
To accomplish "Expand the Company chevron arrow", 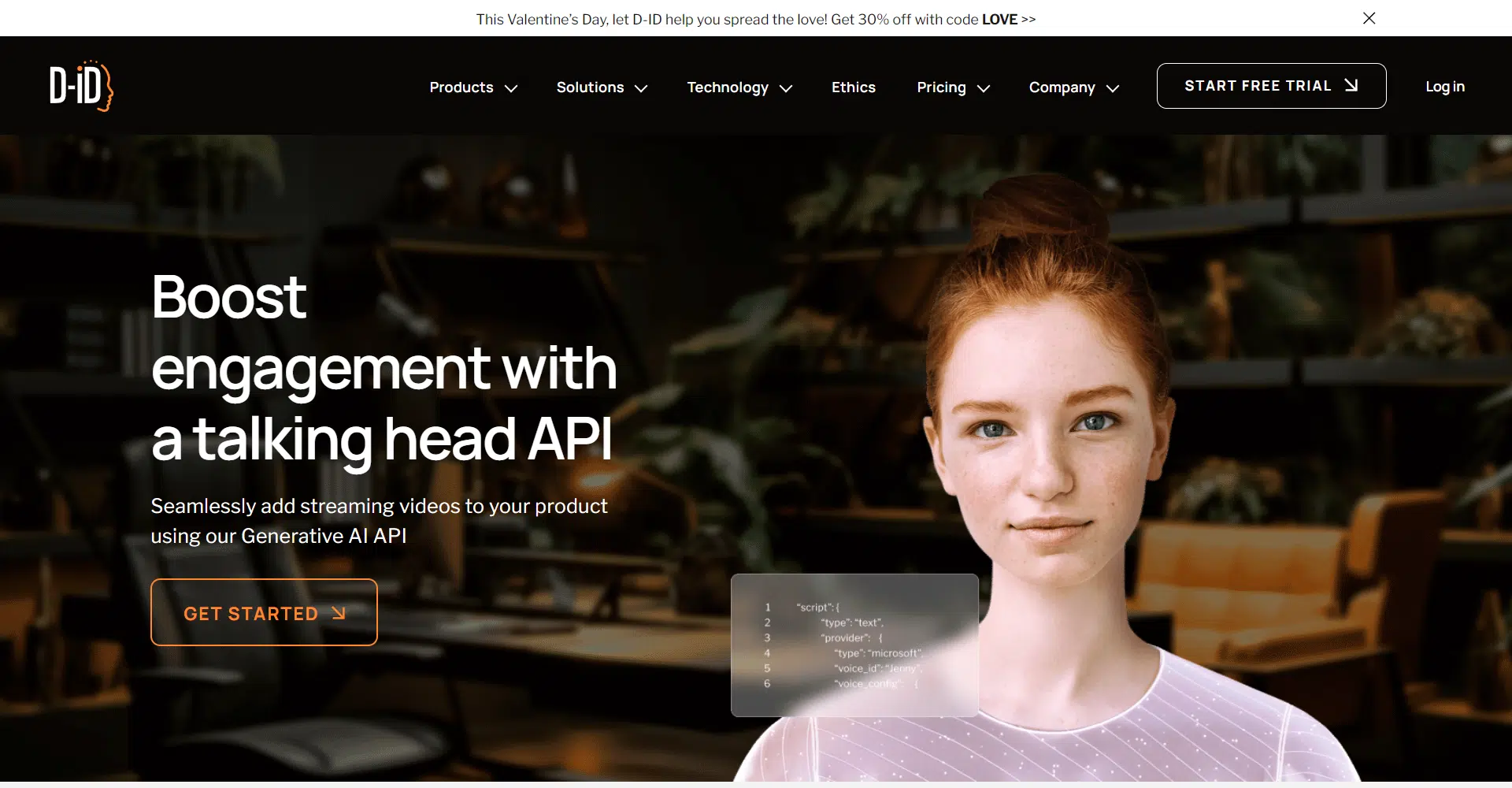I will [1112, 88].
